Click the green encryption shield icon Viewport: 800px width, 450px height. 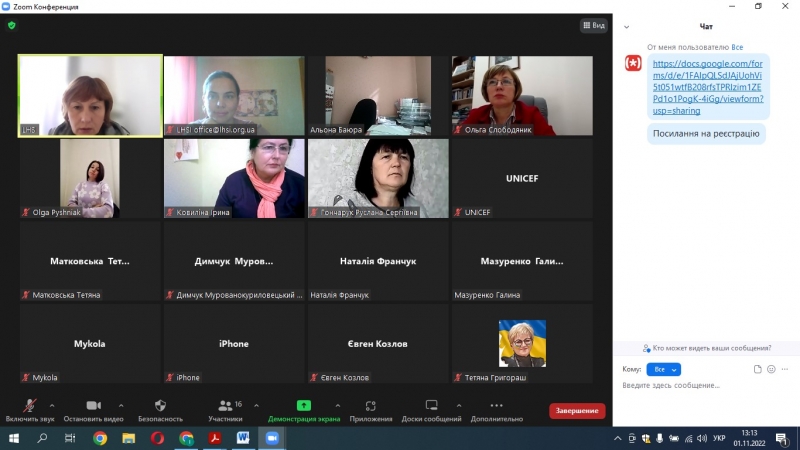(12, 25)
